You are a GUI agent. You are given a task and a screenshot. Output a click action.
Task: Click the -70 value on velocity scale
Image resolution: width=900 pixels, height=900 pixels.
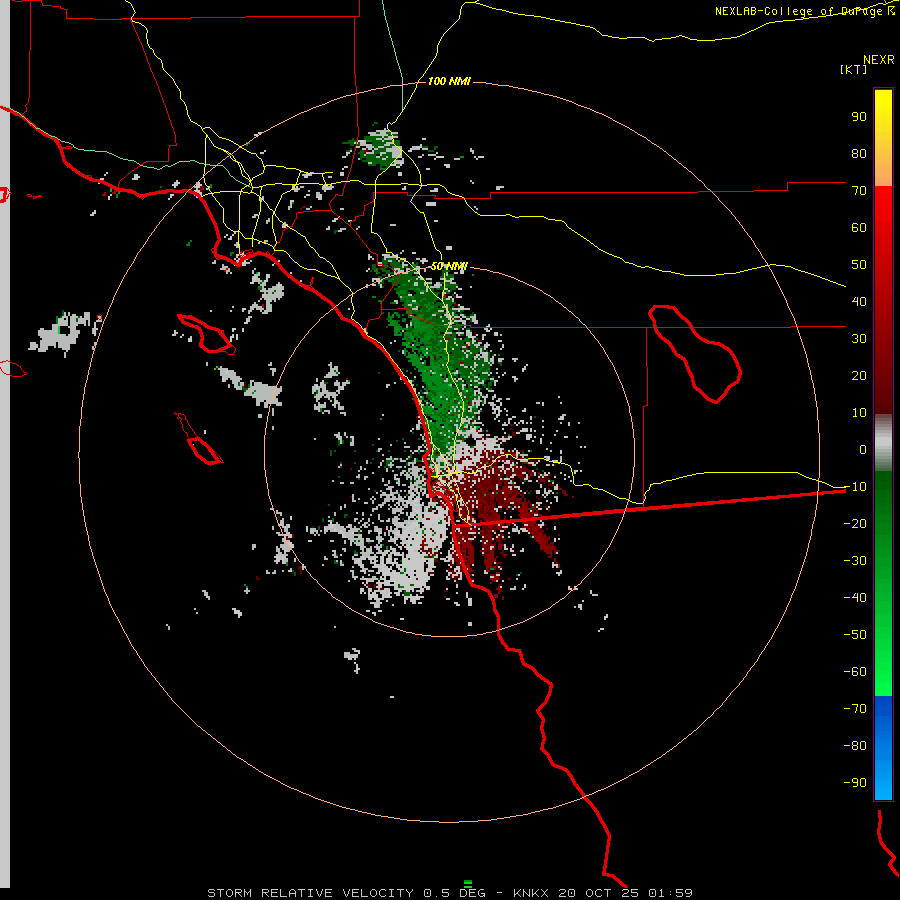[855, 709]
